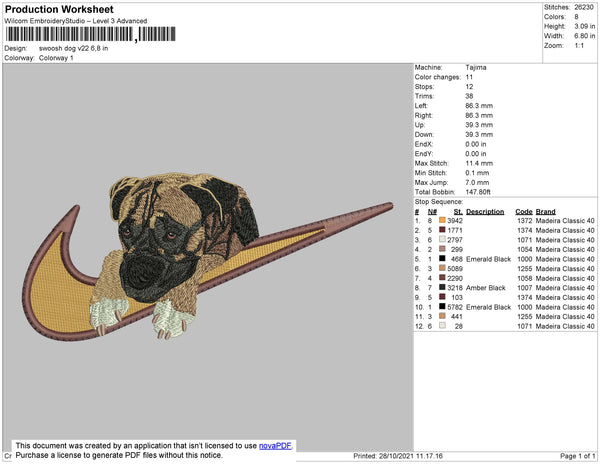Image resolution: width=600 pixels, height=464 pixels.
Task: Select stitch count '3942' in row 1
Action: [x=455, y=221]
